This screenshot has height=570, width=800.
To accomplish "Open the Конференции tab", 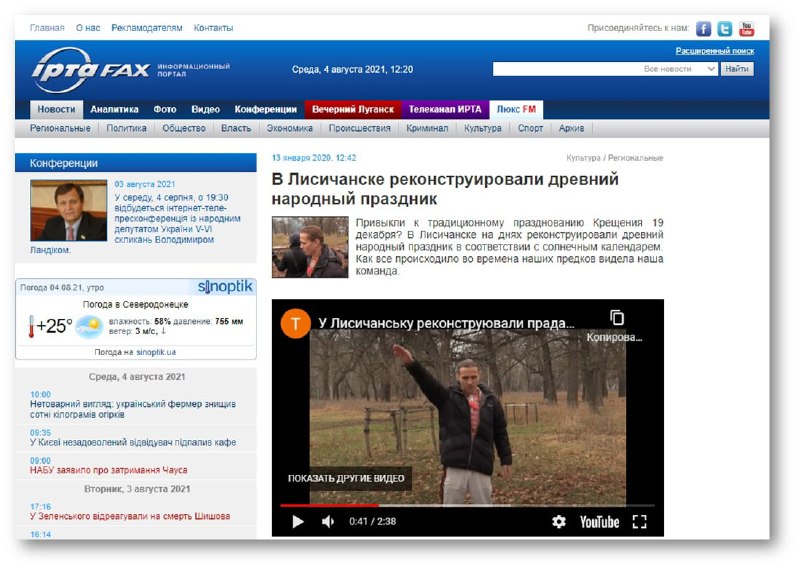I will (265, 110).
